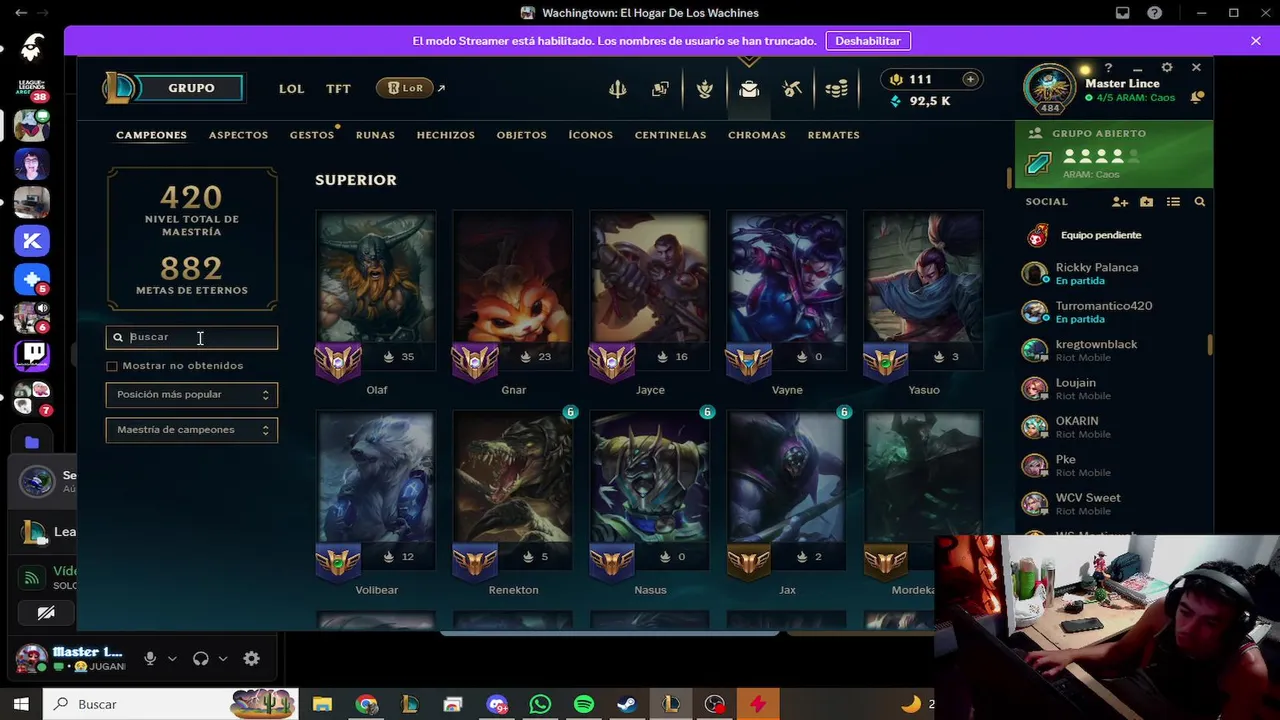Image resolution: width=1280 pixels, height=720 pixels.
Task: Open the Store coins icon
Action: 837,89
